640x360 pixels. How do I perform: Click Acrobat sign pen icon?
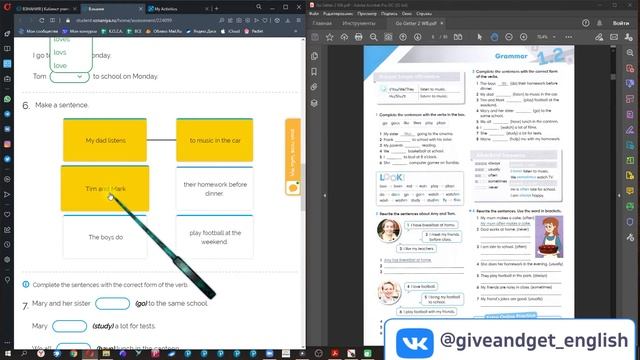point(599,37)
